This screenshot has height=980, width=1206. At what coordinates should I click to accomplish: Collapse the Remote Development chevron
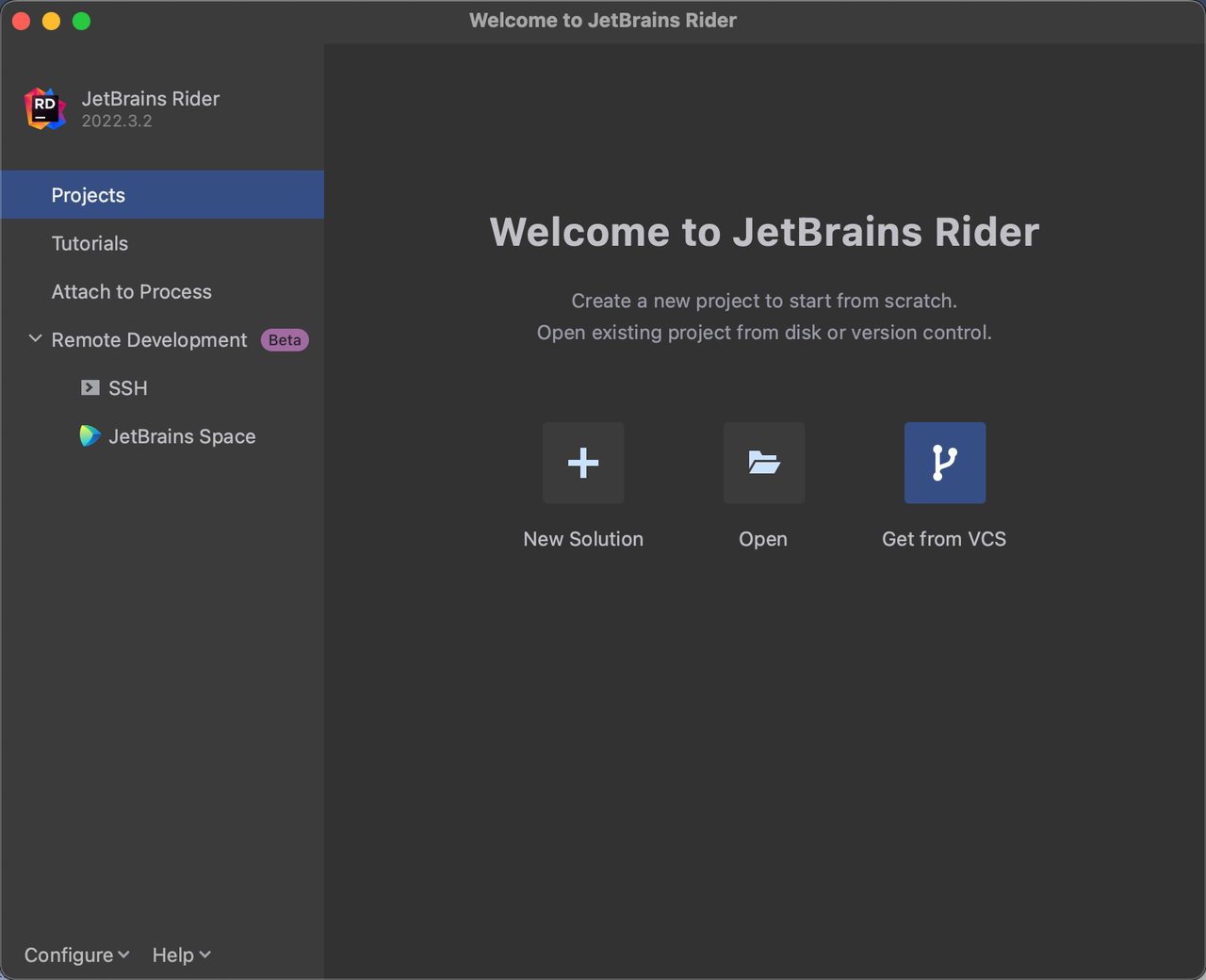35,338
